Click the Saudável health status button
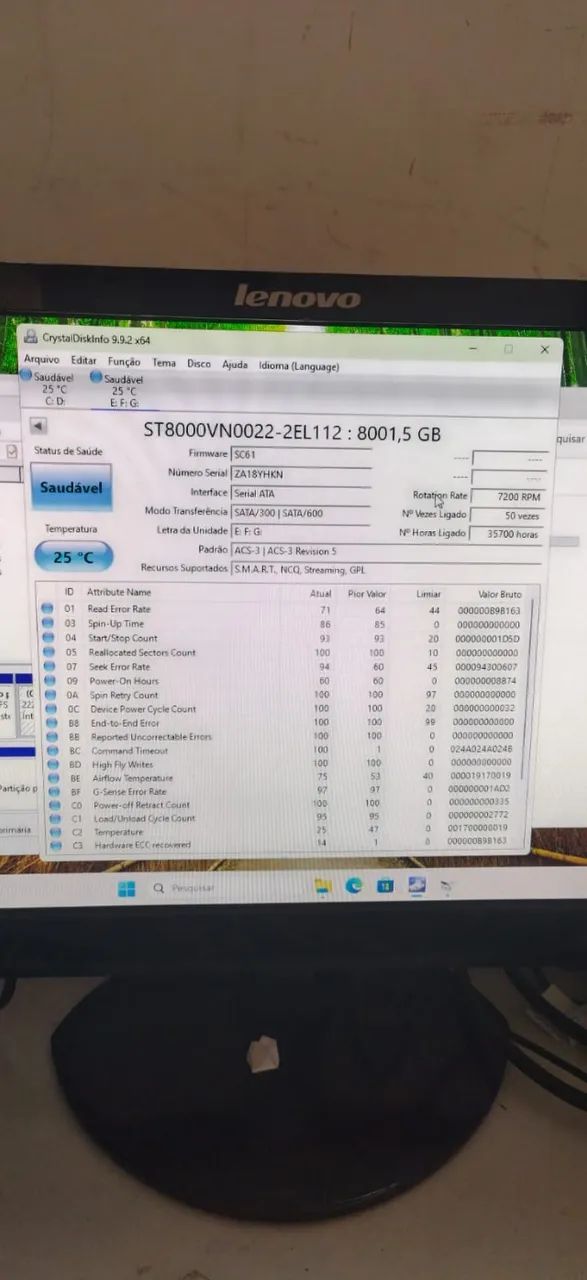 pos(71,488)
